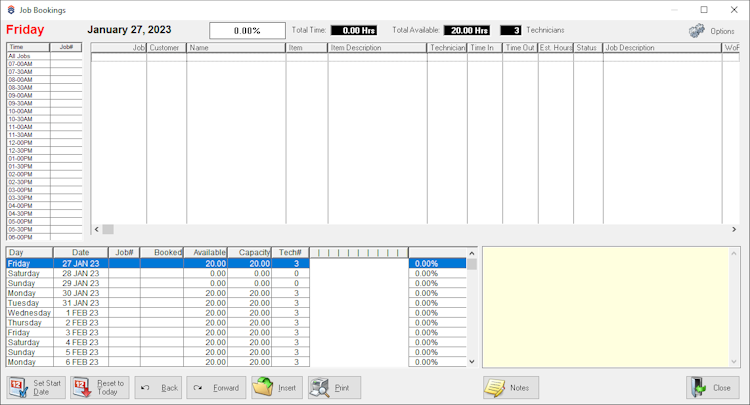Image resolution: width=750 pixels, height=405 pixels.
Task: Click the Print magnifier icon
Action: pyautogui.click(x=319, y=388)
